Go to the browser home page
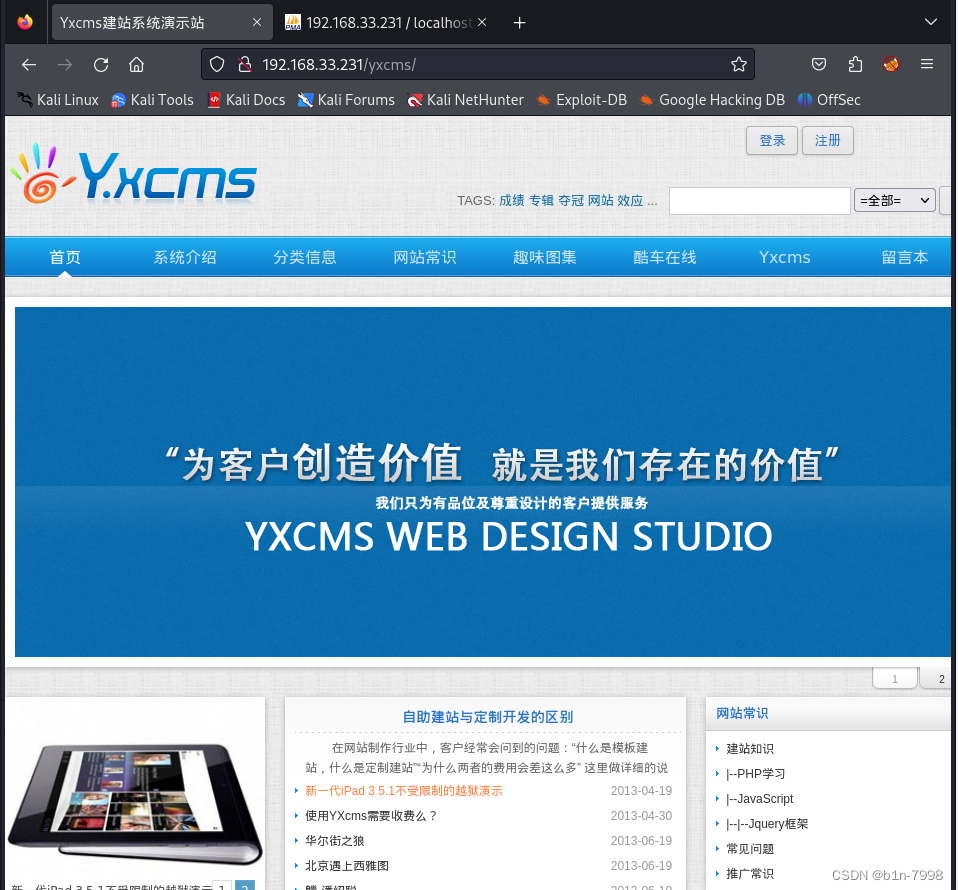Image resolution: width=958 pixels, height=890 pixels. pos(136,65)
